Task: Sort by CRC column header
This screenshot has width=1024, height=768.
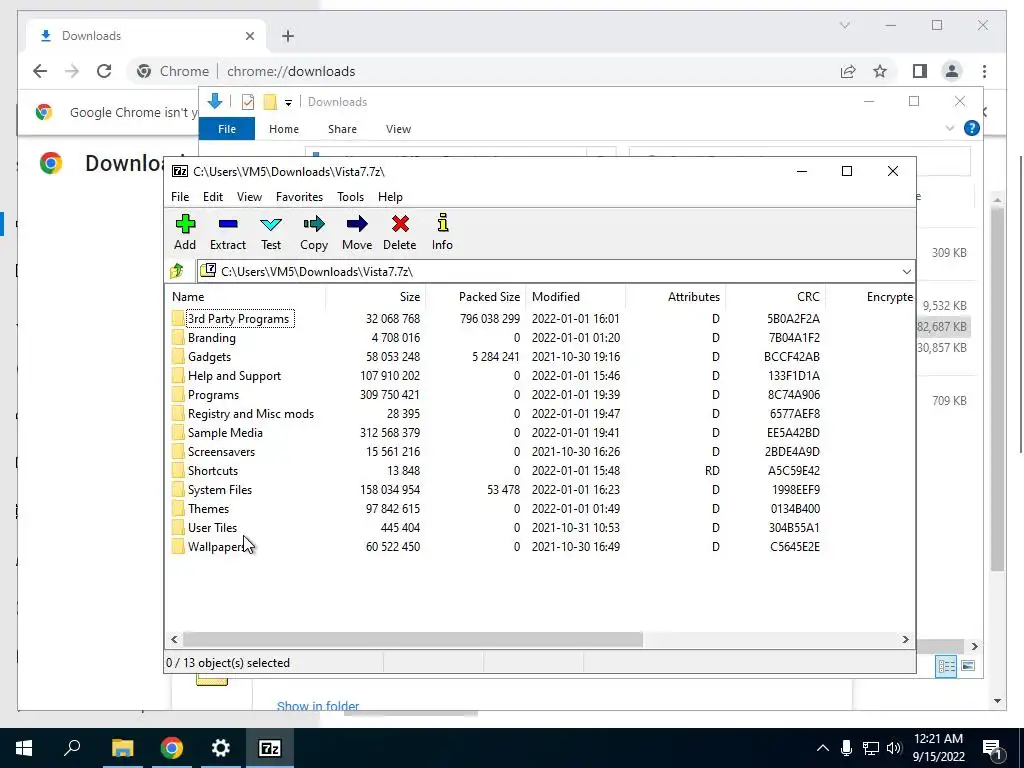Action: pos(776,296)
